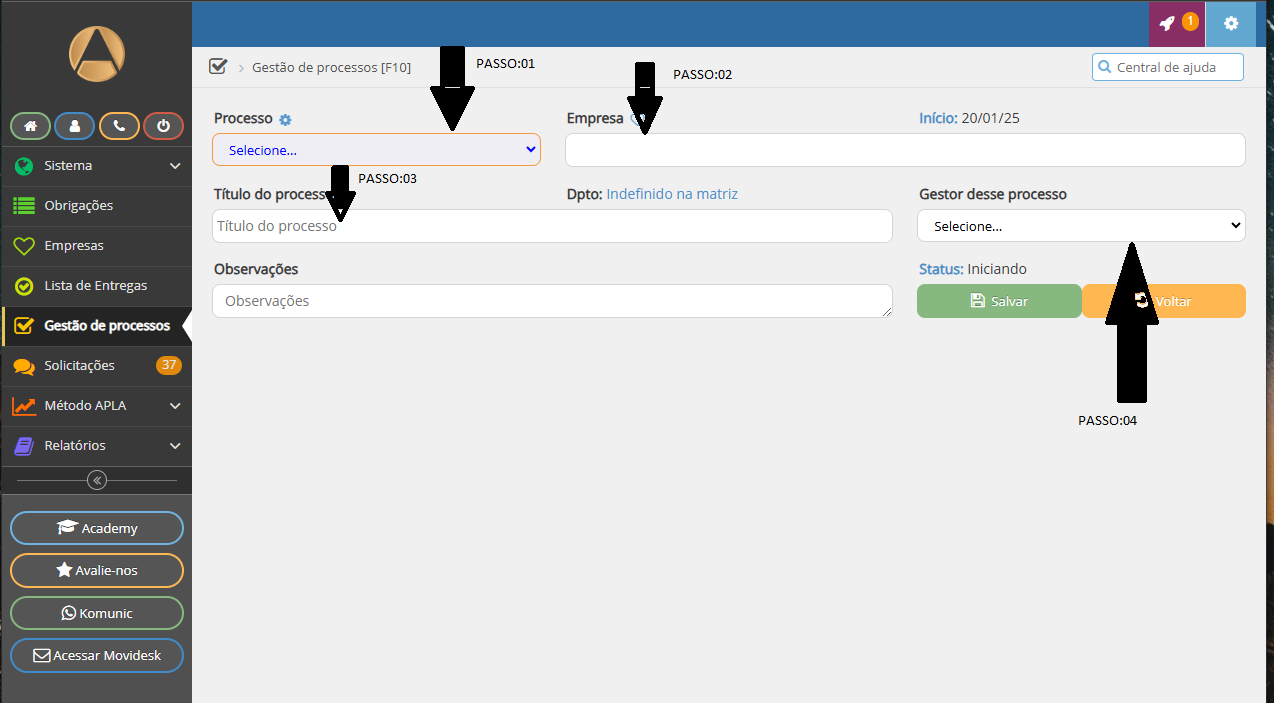Open settings gear in top bar
Image resolution: width=1274 pixels, height=703 pixels.
1230,23
